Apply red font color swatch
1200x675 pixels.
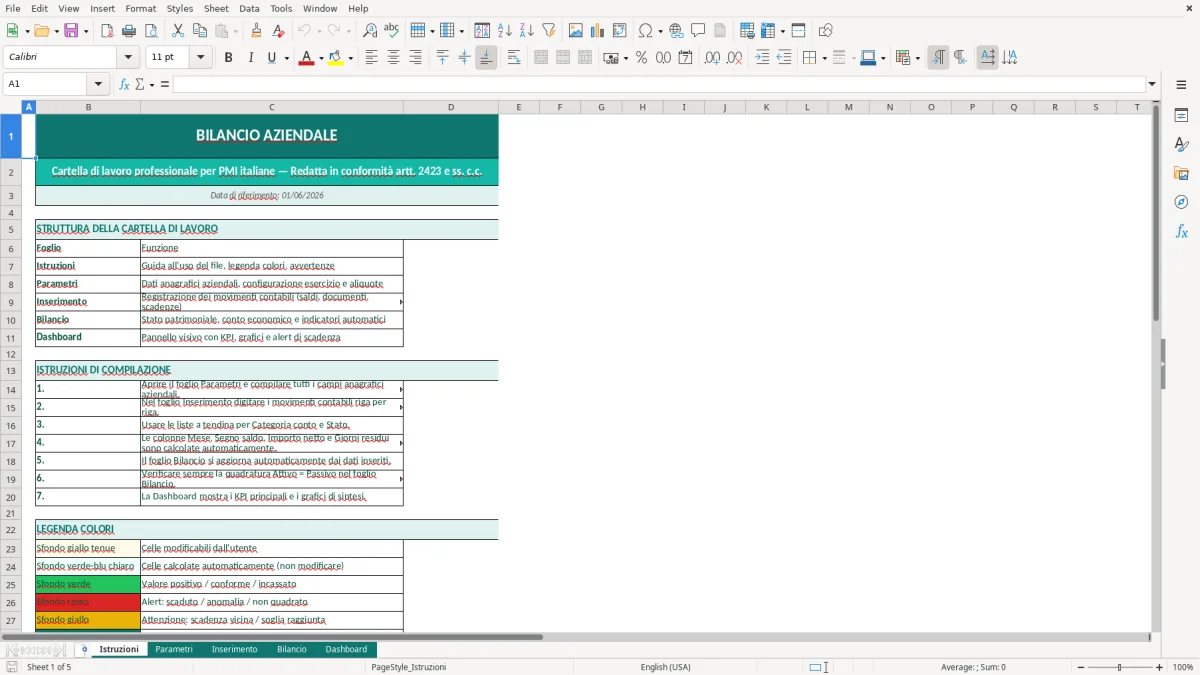[305, 58]
